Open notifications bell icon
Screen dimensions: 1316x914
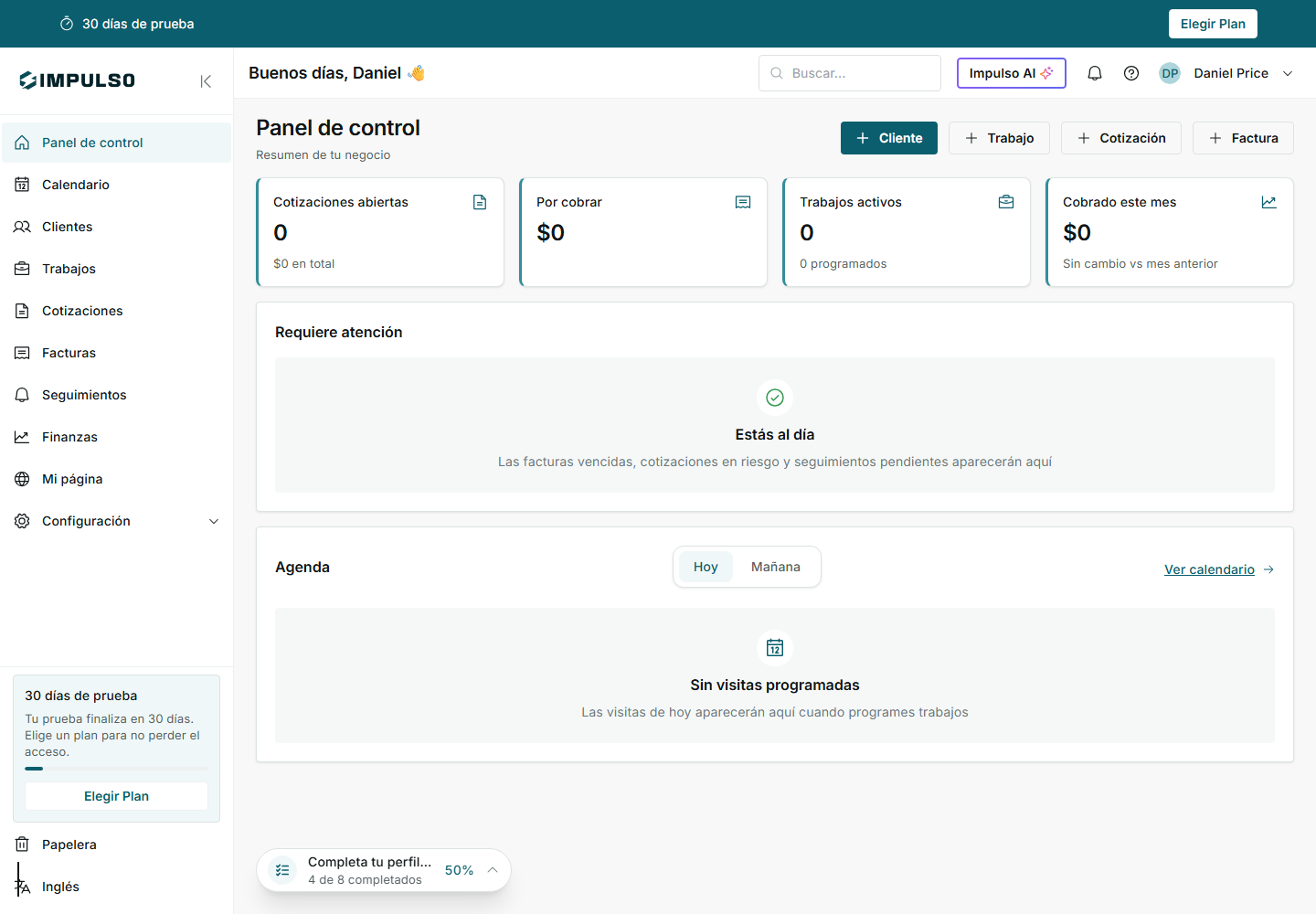tap(1095, 73)
